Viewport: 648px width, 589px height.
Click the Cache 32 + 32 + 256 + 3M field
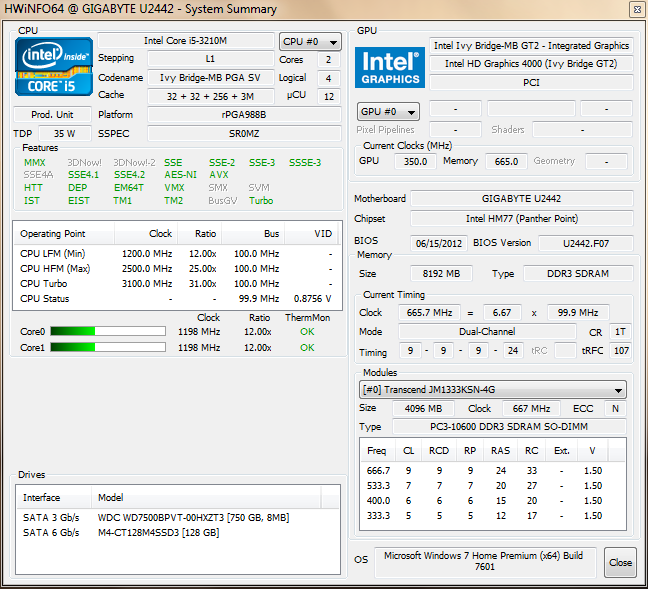click(210, 96)
